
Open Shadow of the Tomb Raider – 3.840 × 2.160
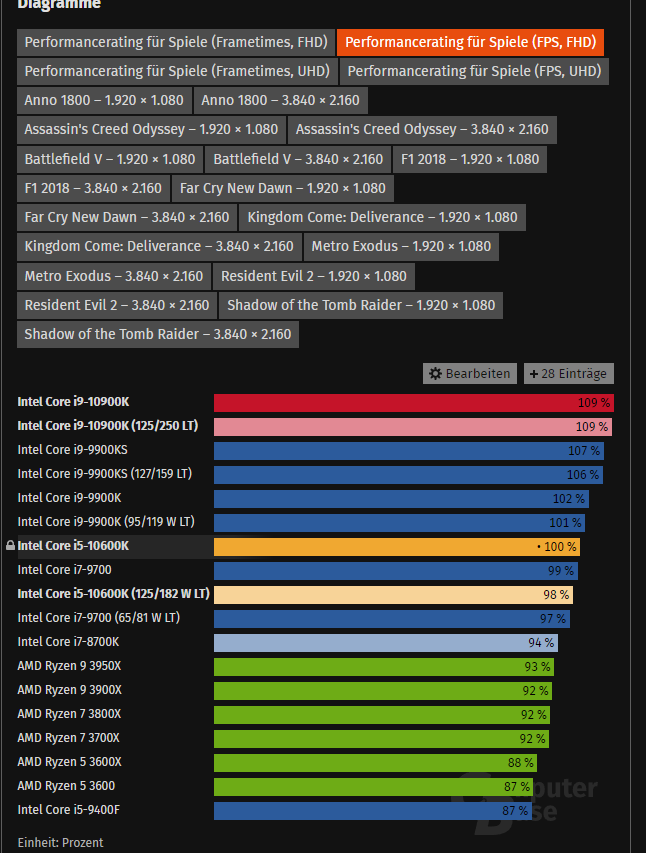(158, 335)
